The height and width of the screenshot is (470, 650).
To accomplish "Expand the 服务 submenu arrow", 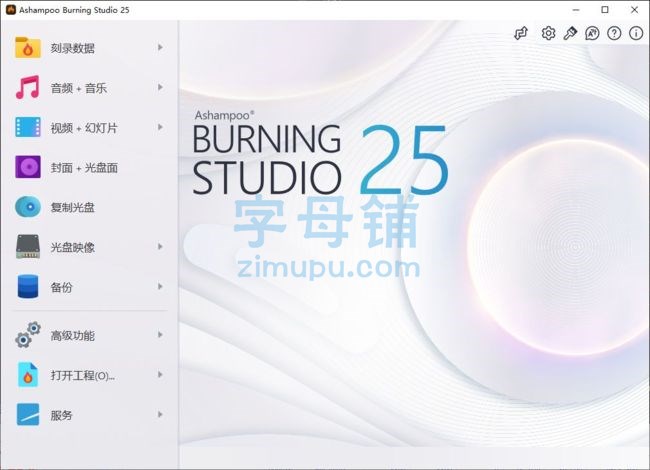I will 160,414.
